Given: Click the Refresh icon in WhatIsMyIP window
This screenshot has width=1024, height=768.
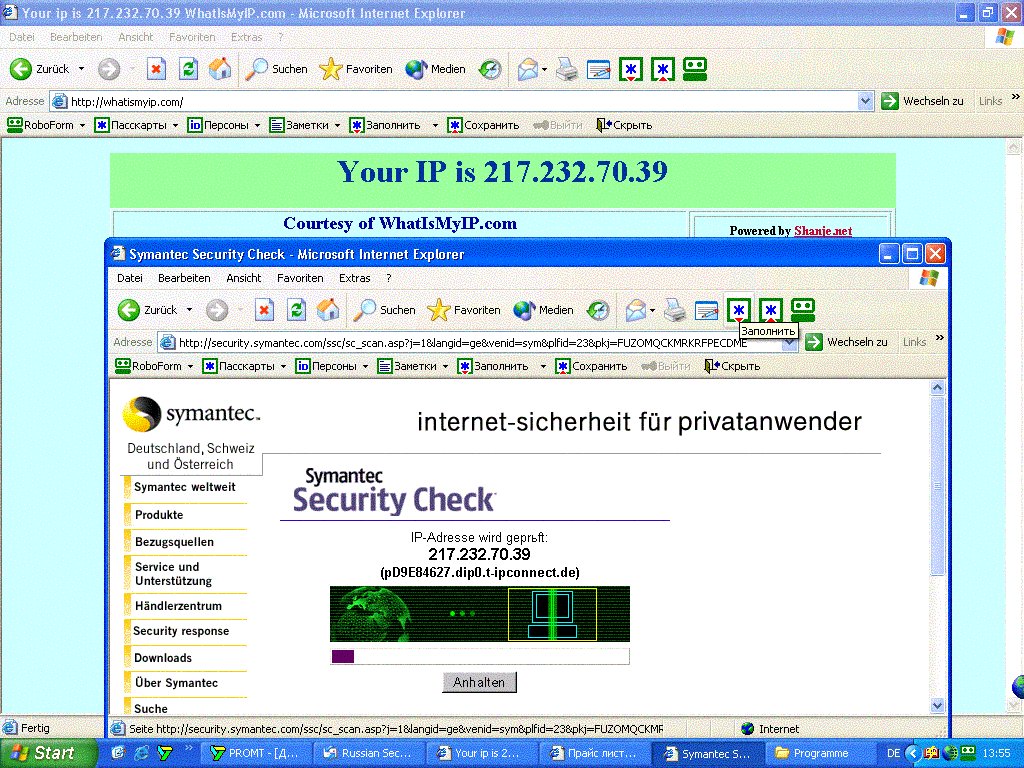Looking at the screenshot, I should coord(189,69).
